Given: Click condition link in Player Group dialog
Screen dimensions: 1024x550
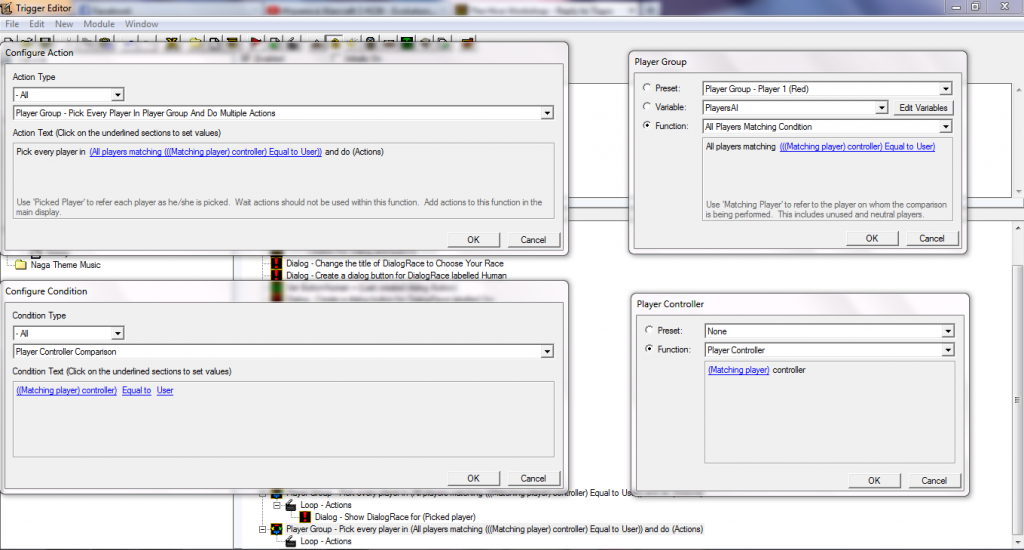Looking at the screenshot, I should click(857, 146).
